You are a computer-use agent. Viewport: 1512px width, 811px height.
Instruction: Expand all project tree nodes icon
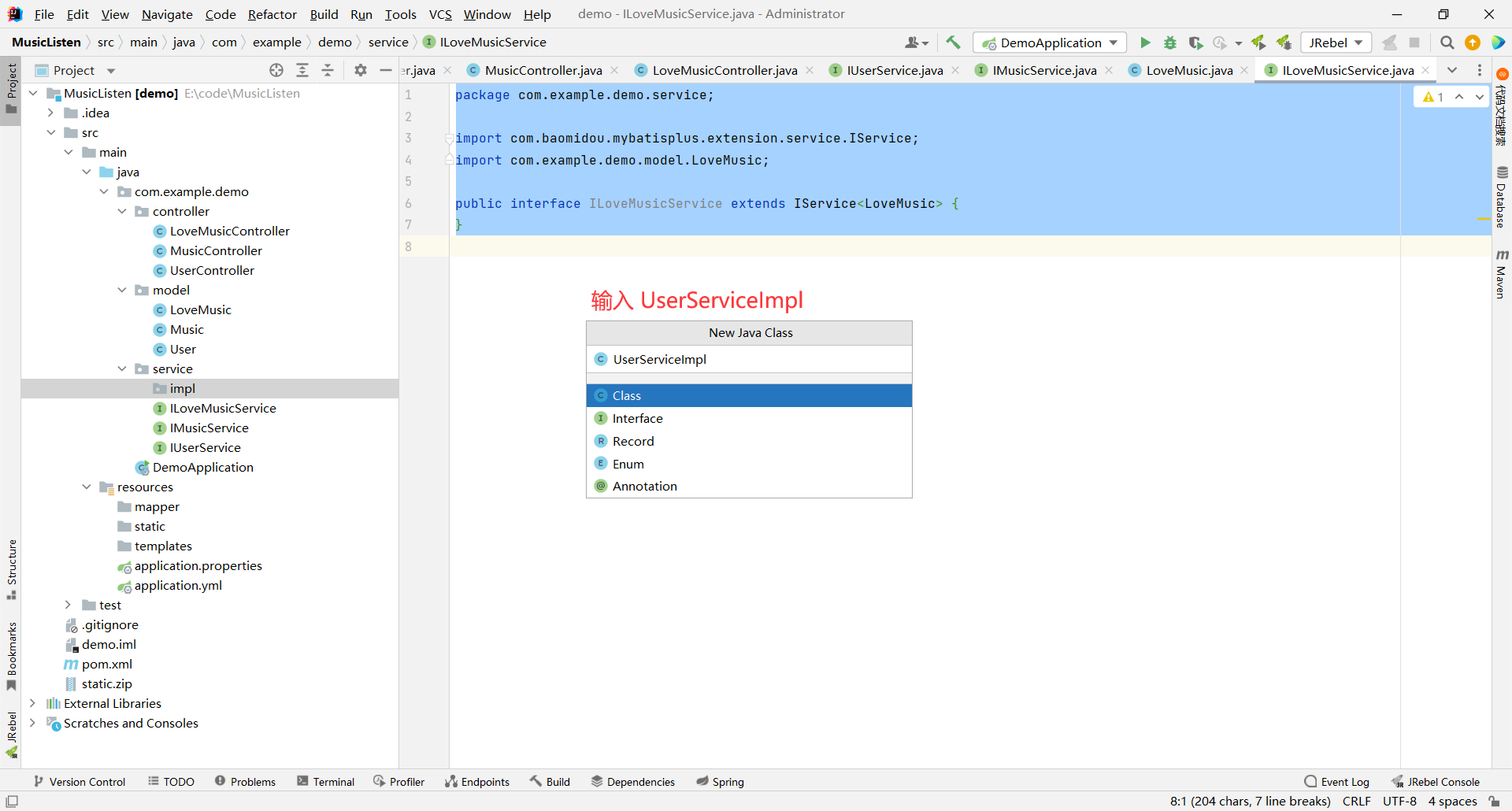[302, 70]
